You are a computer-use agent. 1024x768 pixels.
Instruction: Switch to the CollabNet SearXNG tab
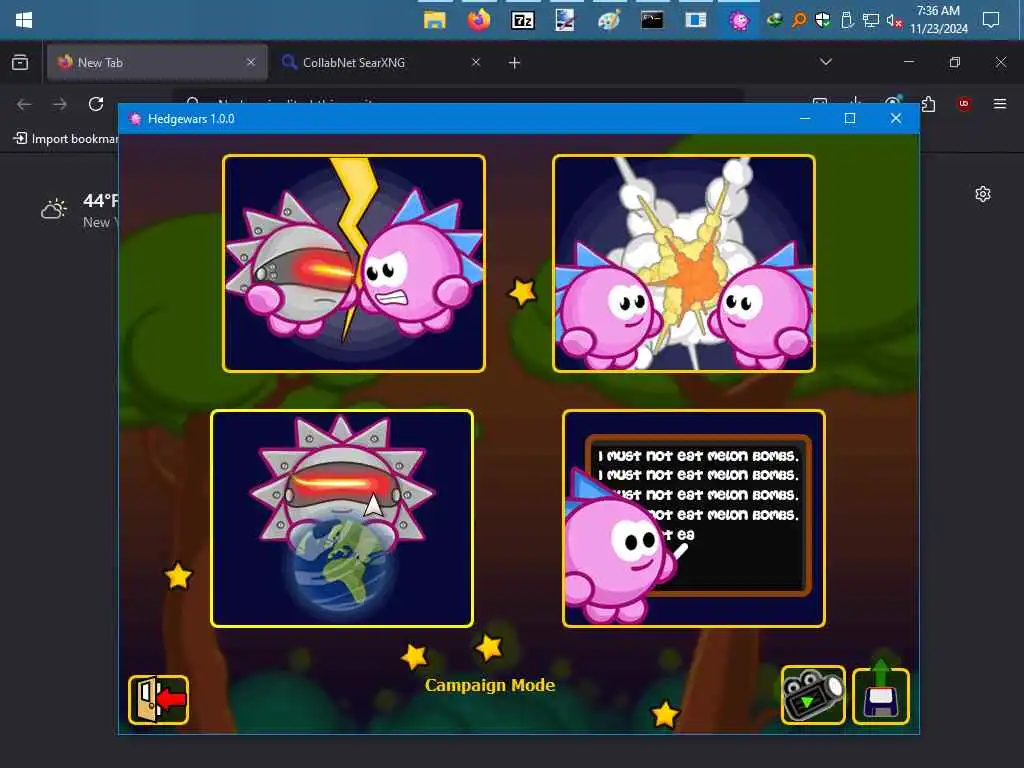pyautogui.click(x=381, y=63)
